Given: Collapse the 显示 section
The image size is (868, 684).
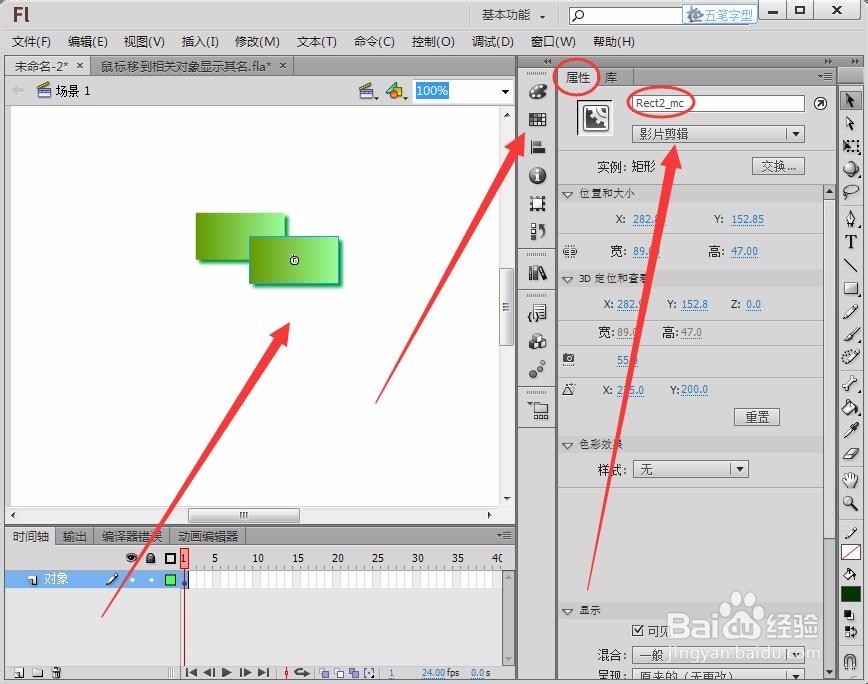Looking at the screenshot, I should pos(567,612).
